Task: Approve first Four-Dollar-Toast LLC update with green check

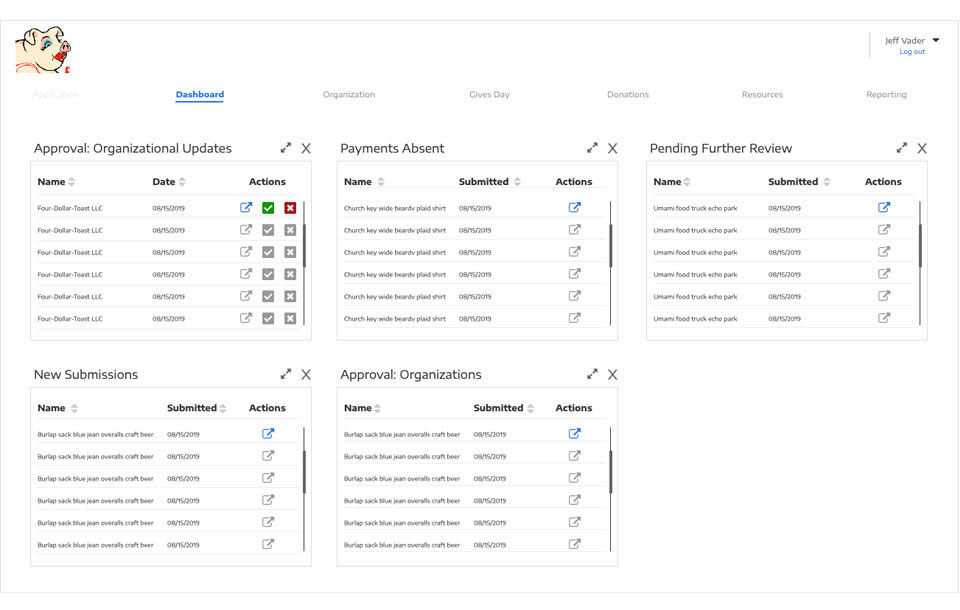Action: 268,208
